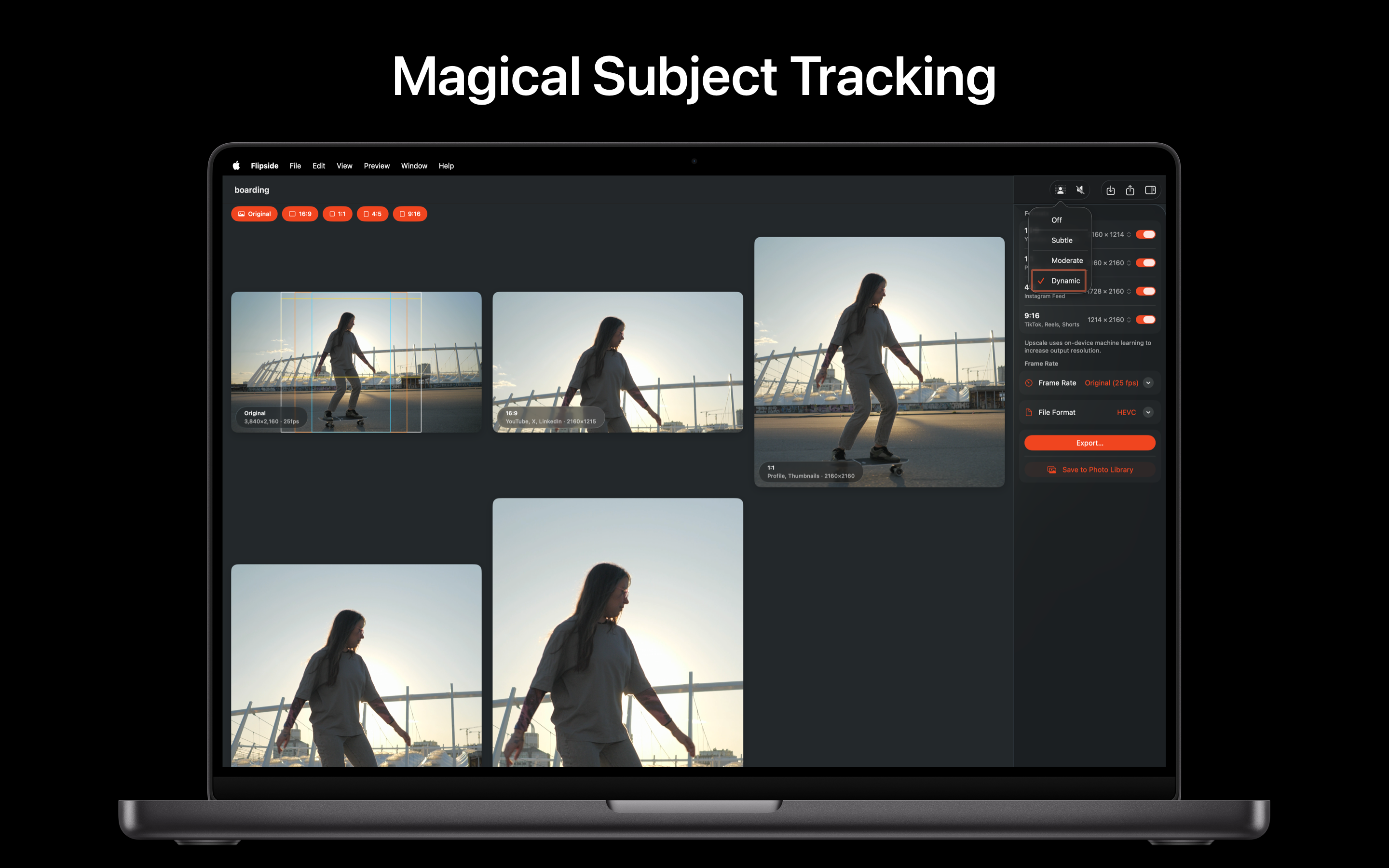Toggle the sidebar panel icon
Screen dimensions: 1389x868
1150,190
